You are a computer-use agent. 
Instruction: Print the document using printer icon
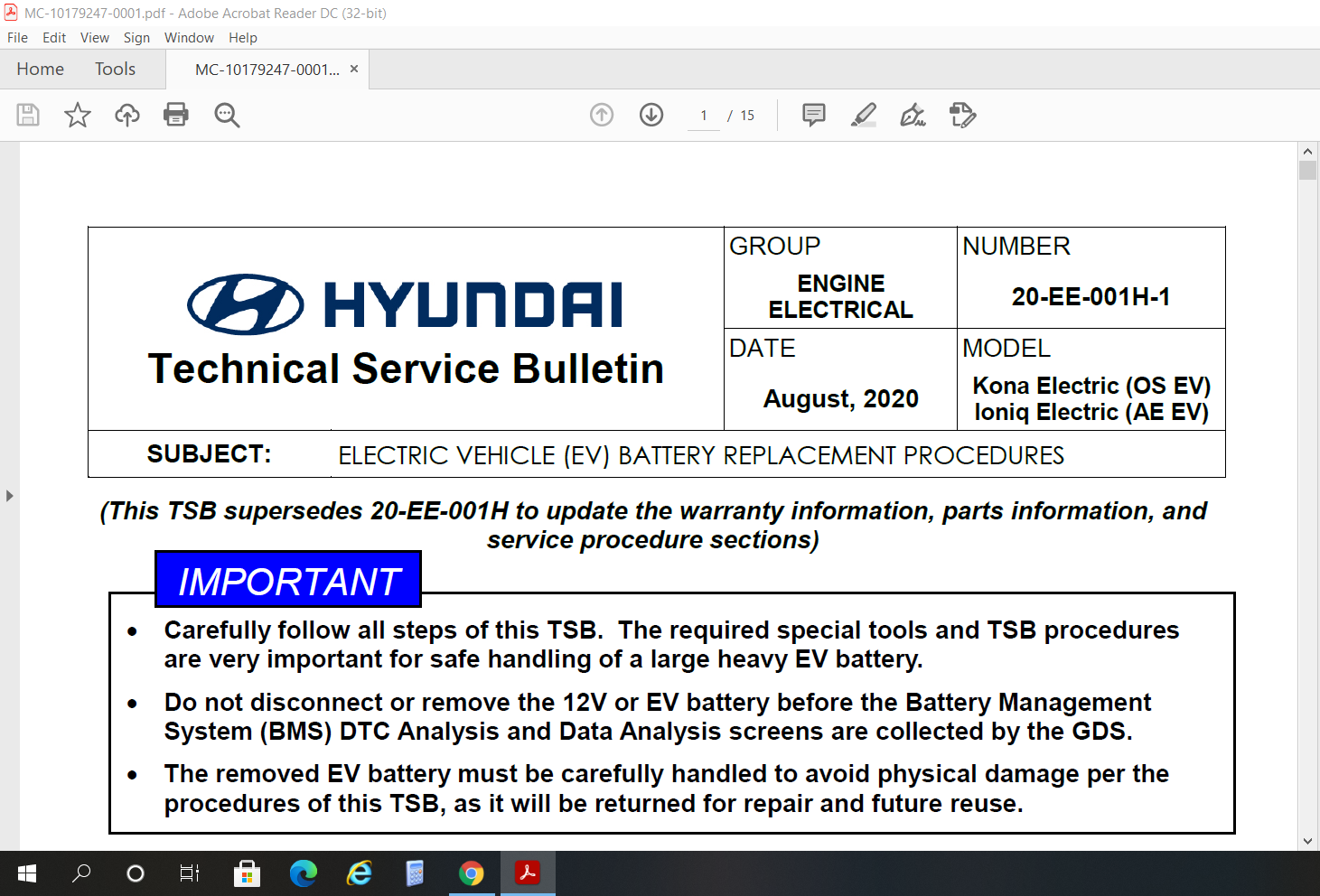[x=176, y=115]
